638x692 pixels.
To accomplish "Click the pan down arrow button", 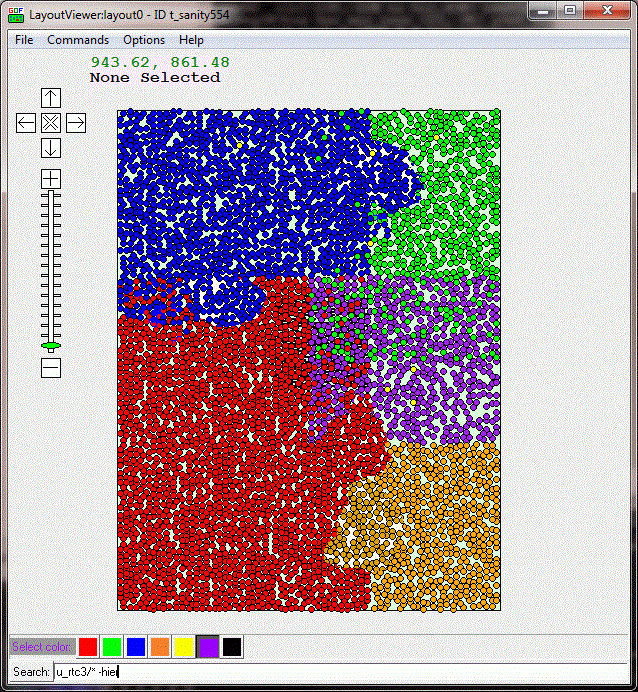I will point(51,148).
